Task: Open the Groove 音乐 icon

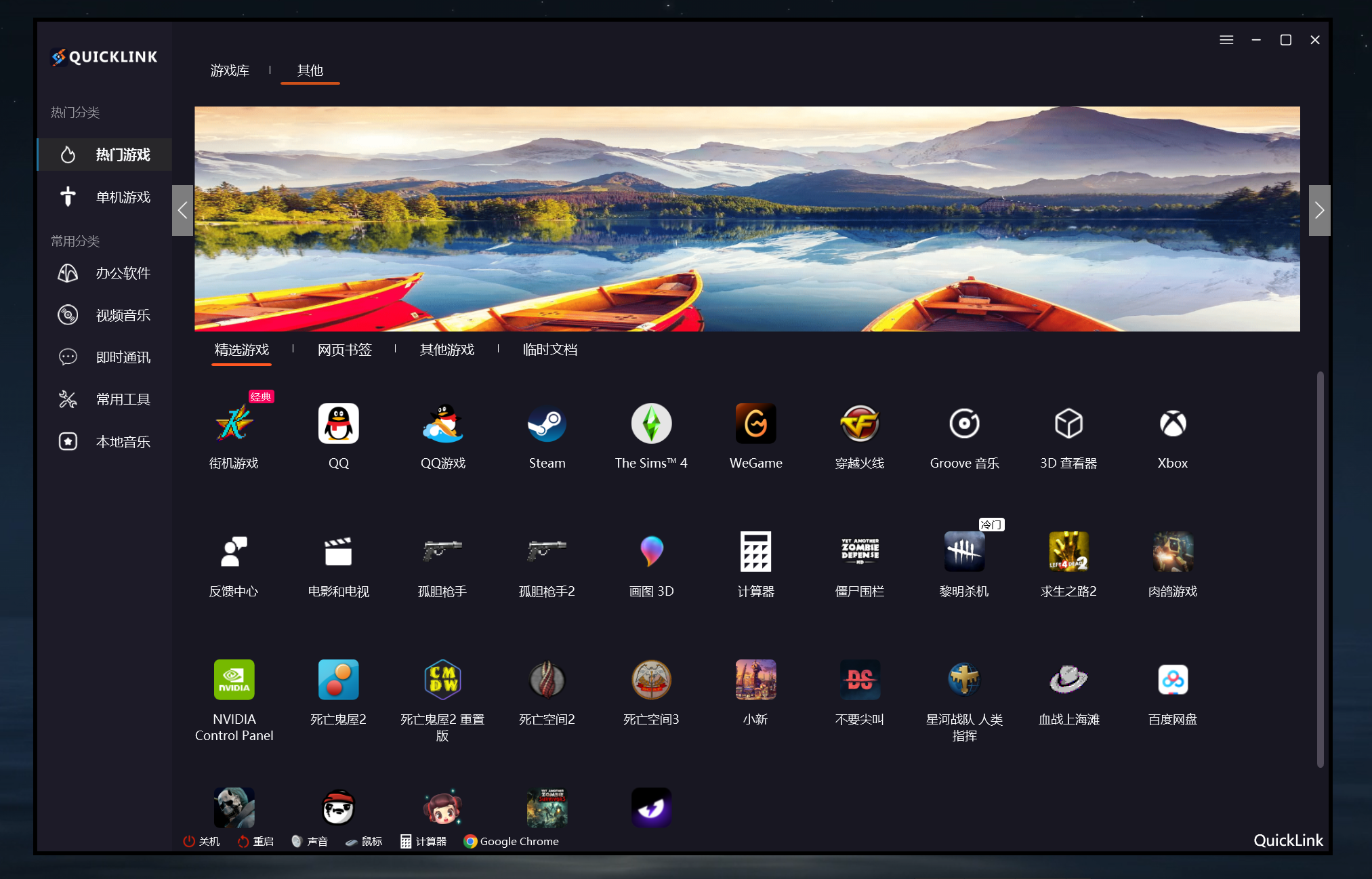Action: [964, 424]
